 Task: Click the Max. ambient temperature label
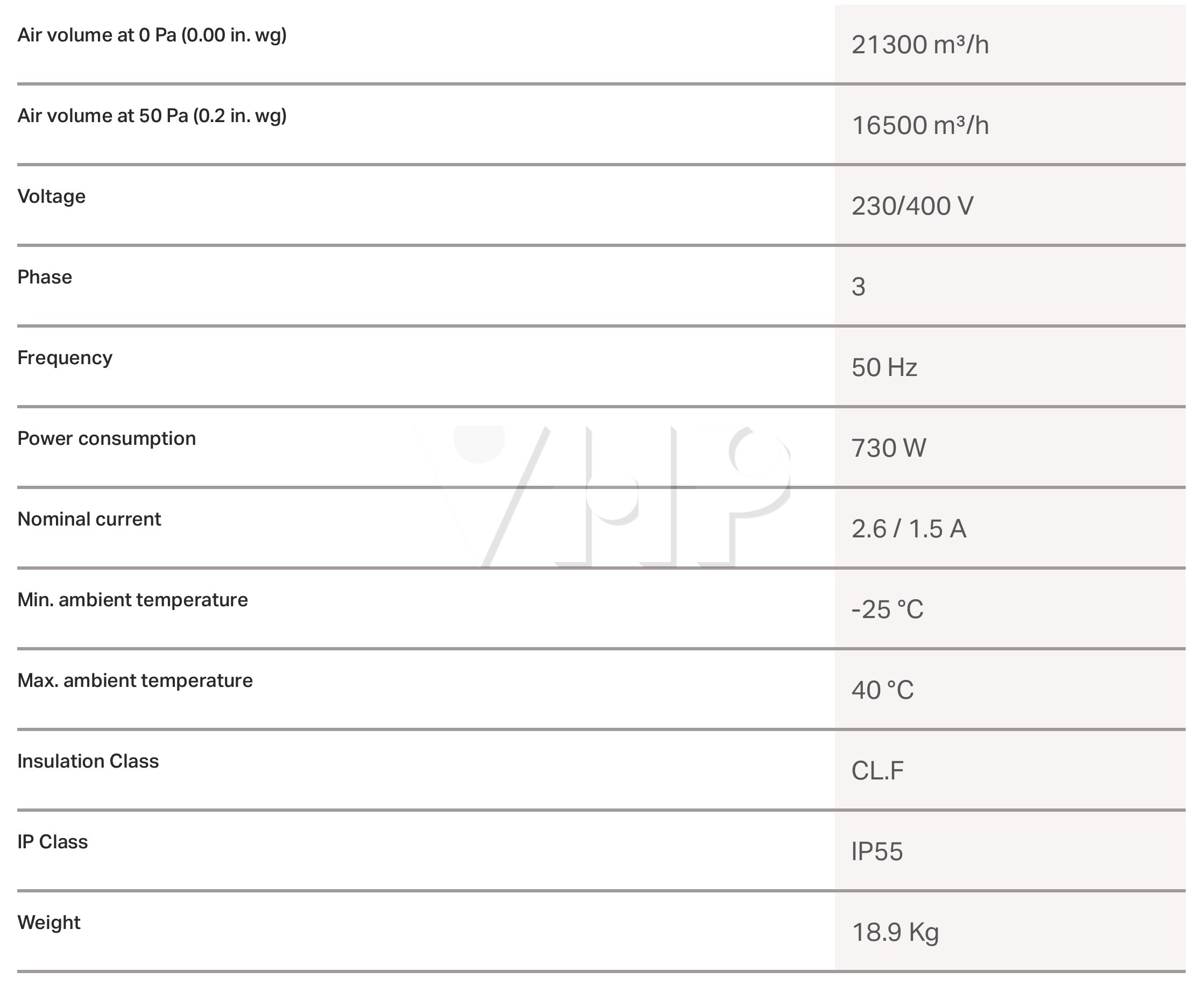tap(135, 680)
